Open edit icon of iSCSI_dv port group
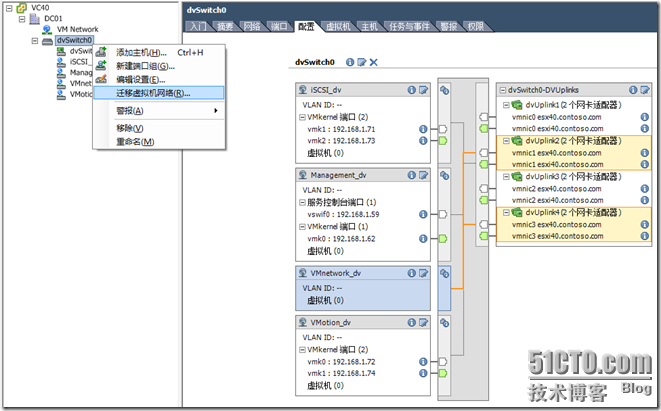The image size is (661, 411). [x=423, y=90]
